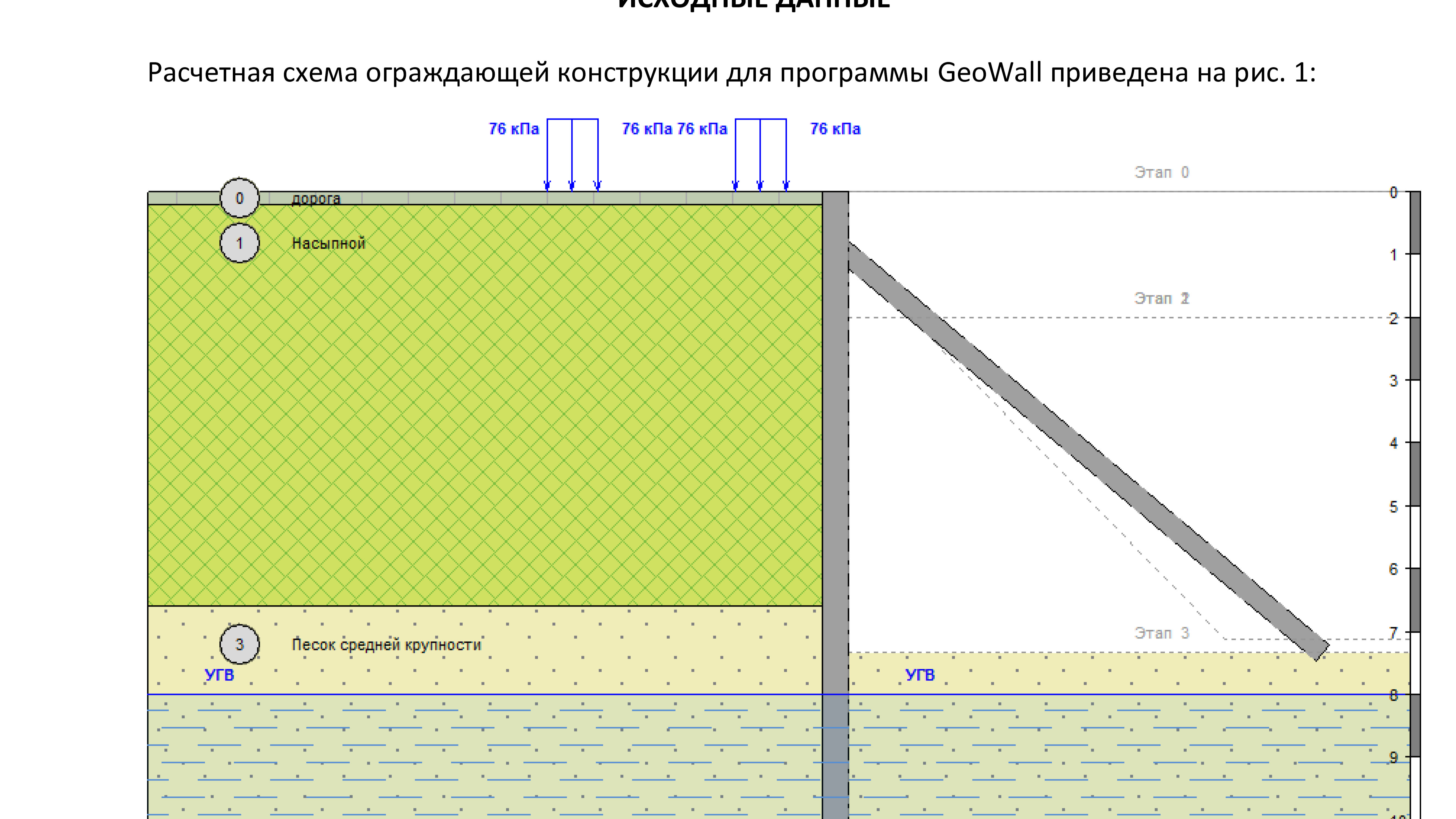Click the rightmost '76 кПа' load label

835,129
